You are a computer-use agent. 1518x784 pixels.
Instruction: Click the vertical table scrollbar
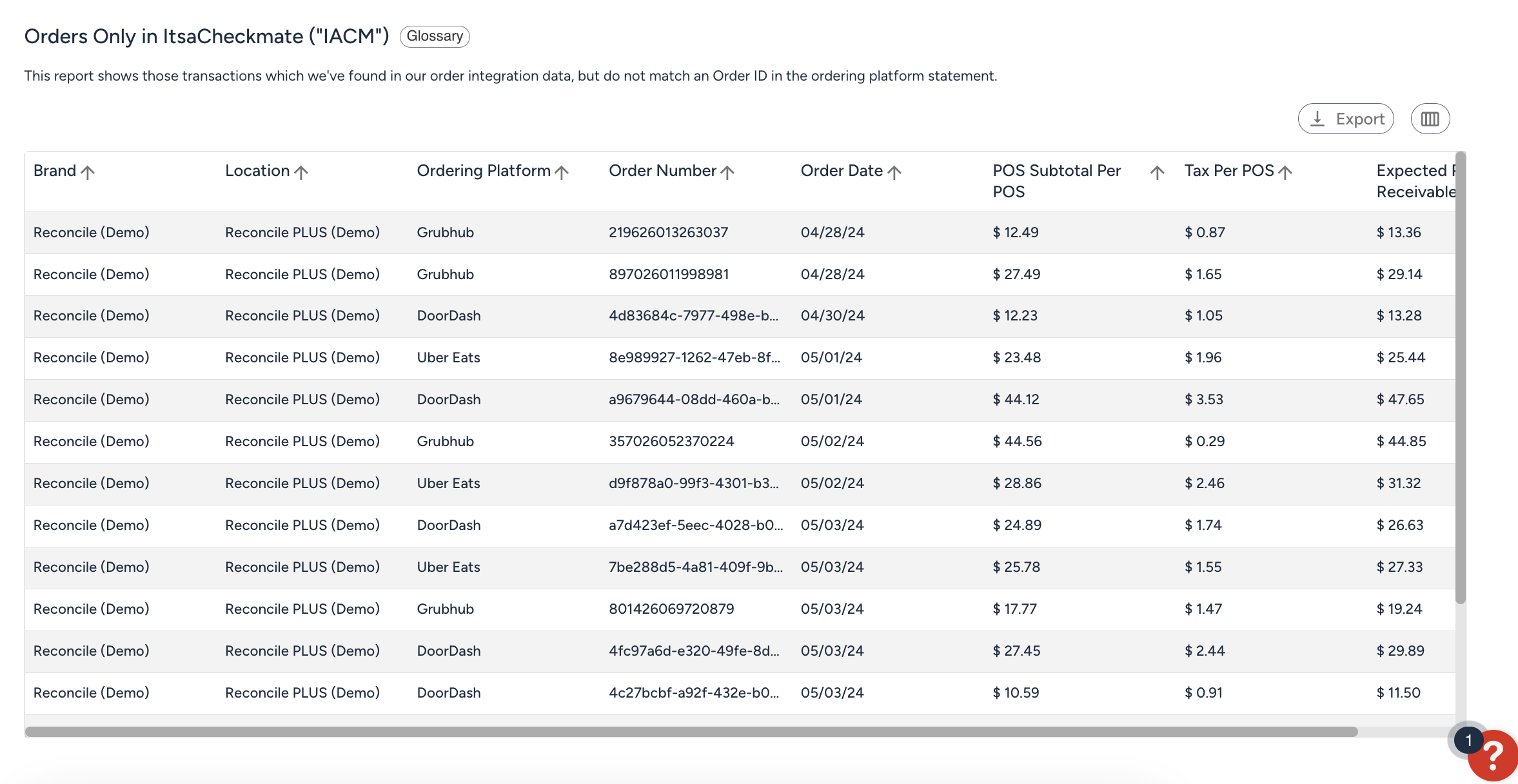tap(1461, 378)
